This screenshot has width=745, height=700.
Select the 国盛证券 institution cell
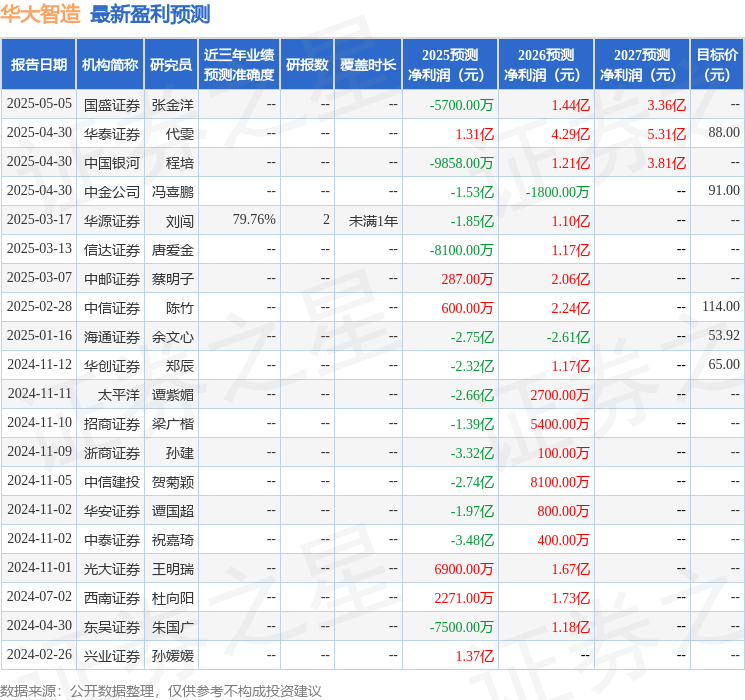[112, 105]
